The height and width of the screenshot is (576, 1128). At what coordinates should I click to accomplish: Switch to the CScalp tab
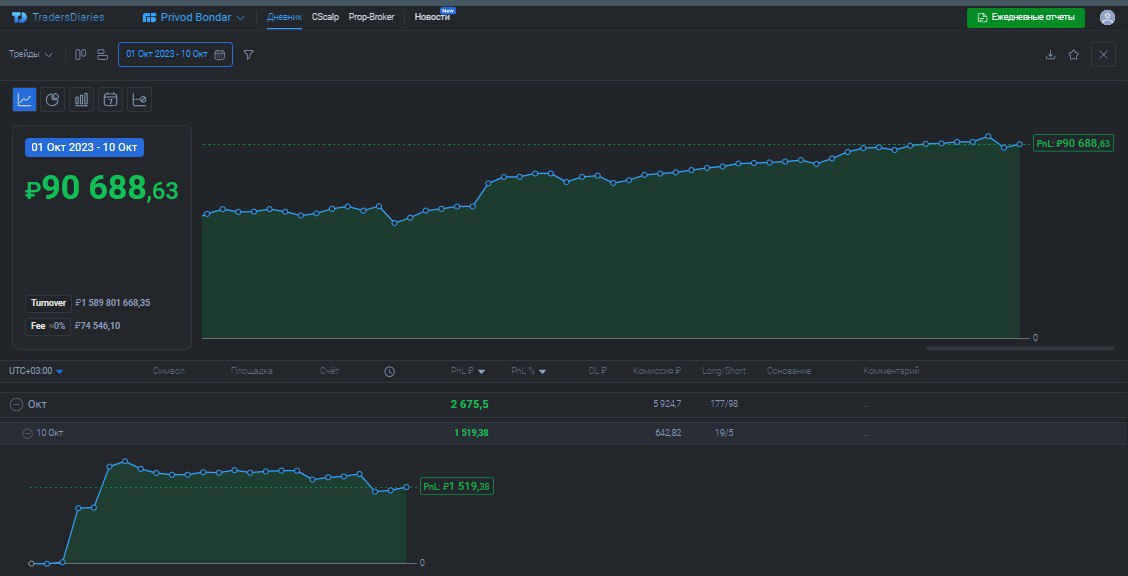point(325,17)
